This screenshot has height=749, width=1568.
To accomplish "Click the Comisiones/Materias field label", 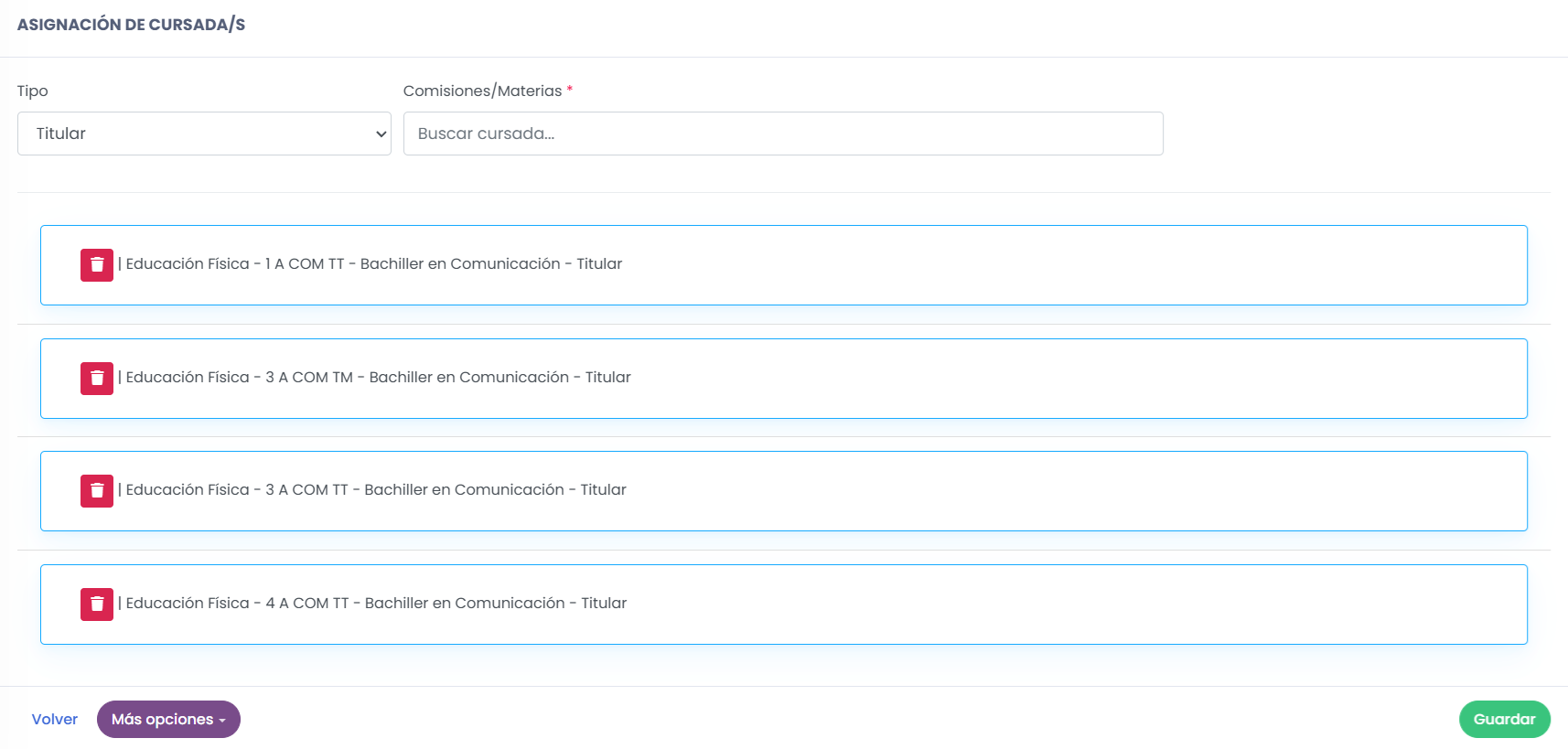I will coord(482,91).
